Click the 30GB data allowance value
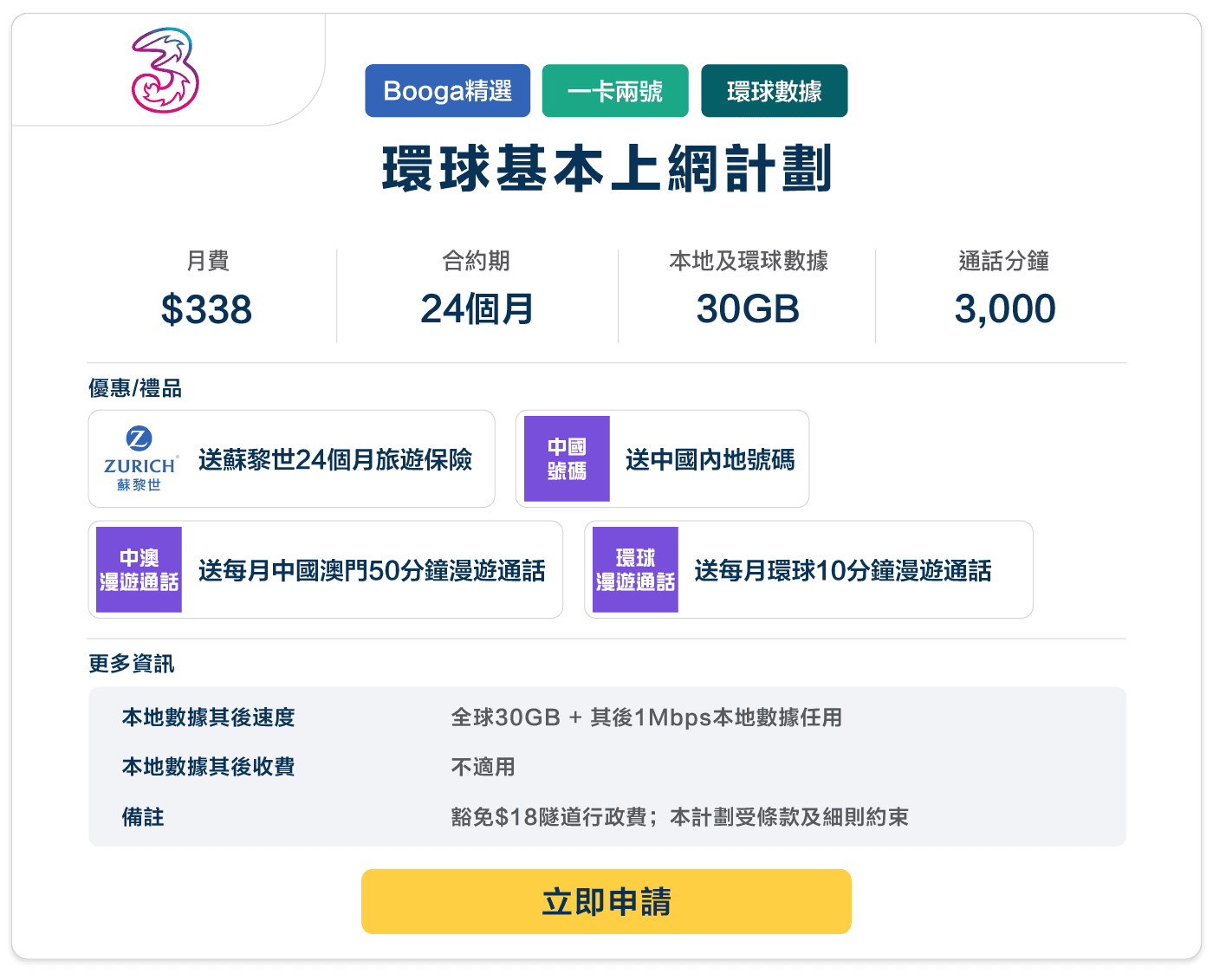The height and width of the screenshot is (980, 1213). tap(748, 309)
